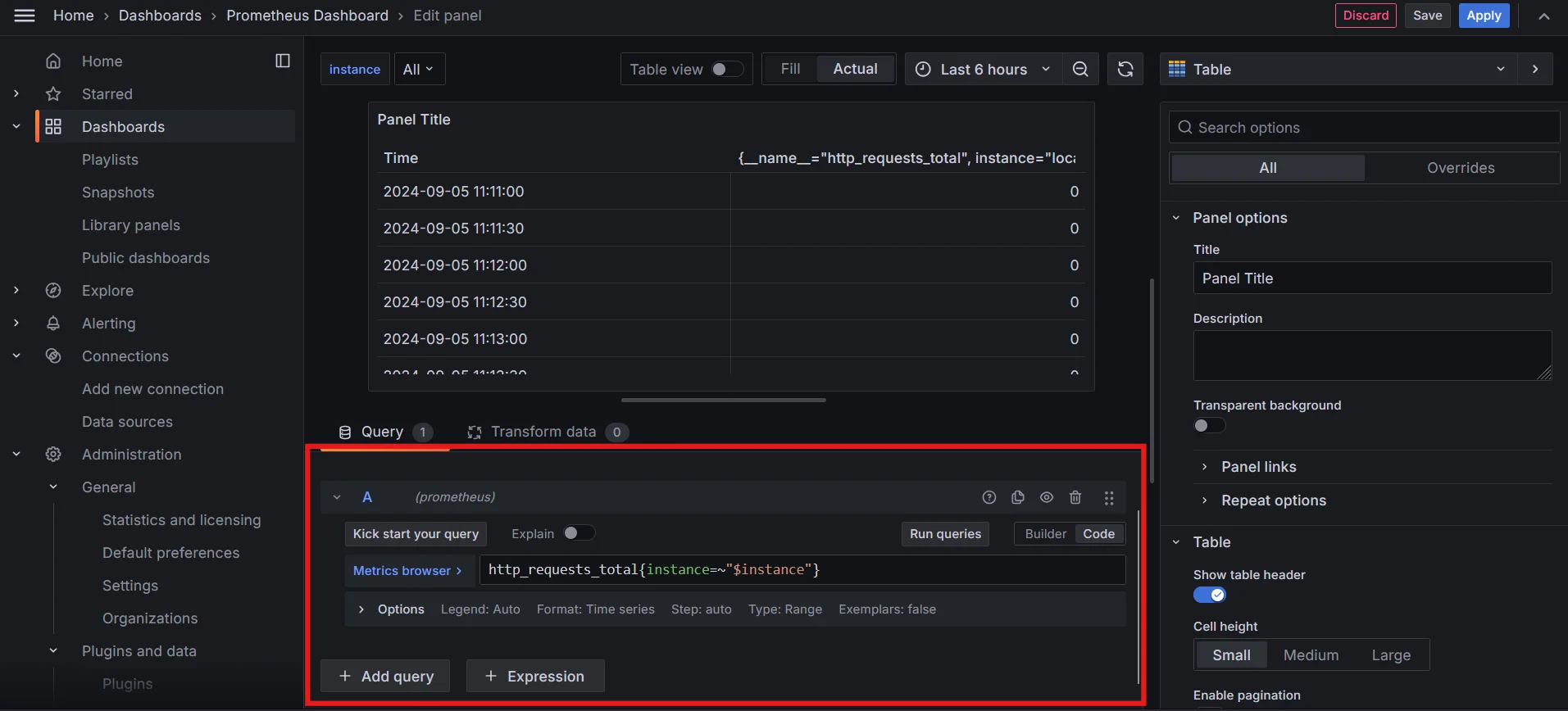
Task: Switch to Transform data tab
Action: pyautogui.click(x=547, y=432)
